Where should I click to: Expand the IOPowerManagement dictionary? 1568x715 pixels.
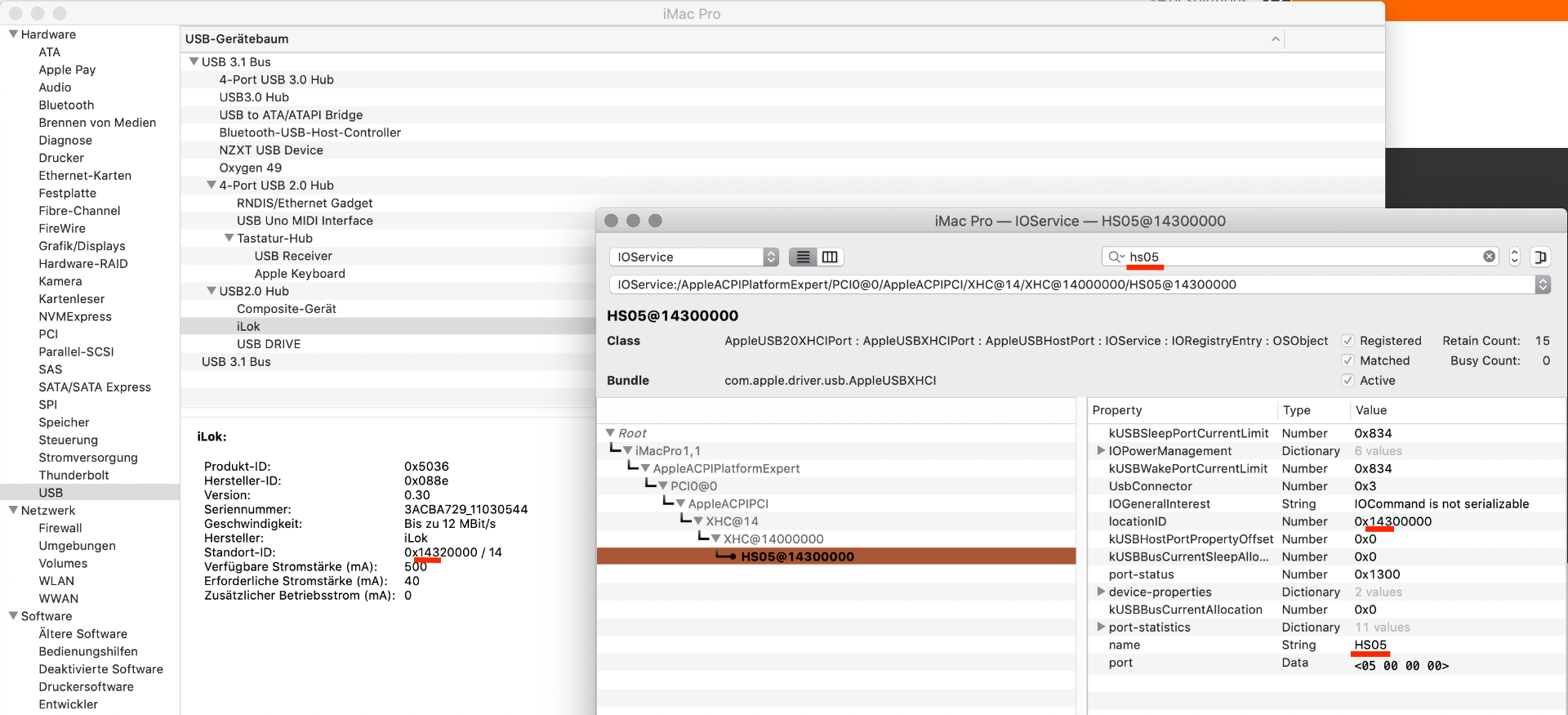tap(1101, 451)
